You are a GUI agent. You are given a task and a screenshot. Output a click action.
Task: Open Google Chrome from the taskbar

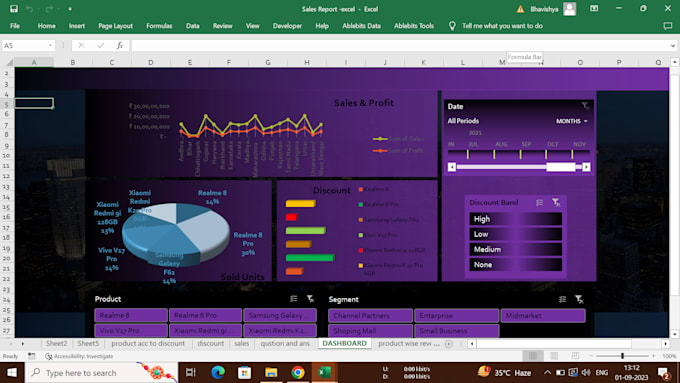[x=298, y=373]
